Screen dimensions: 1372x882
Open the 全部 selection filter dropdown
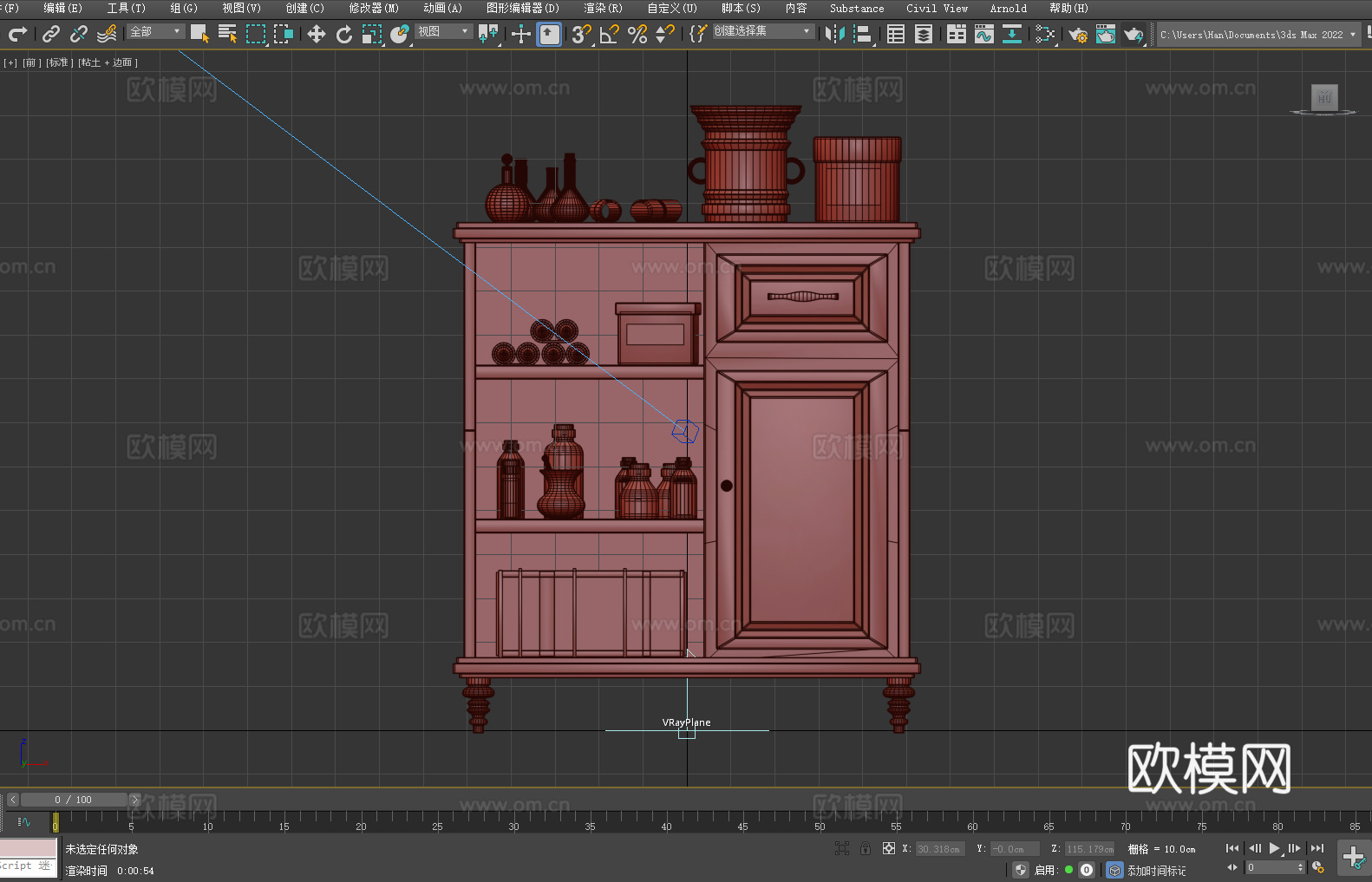[x=155, y=31]
